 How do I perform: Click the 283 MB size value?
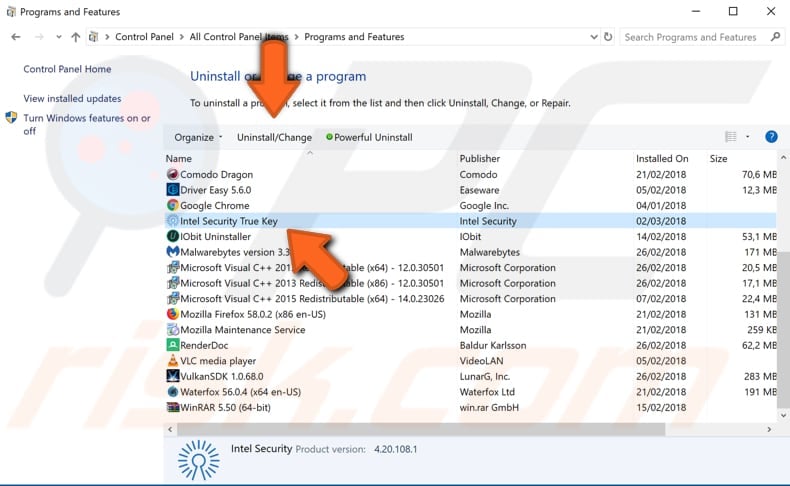[x=760, y=376]
